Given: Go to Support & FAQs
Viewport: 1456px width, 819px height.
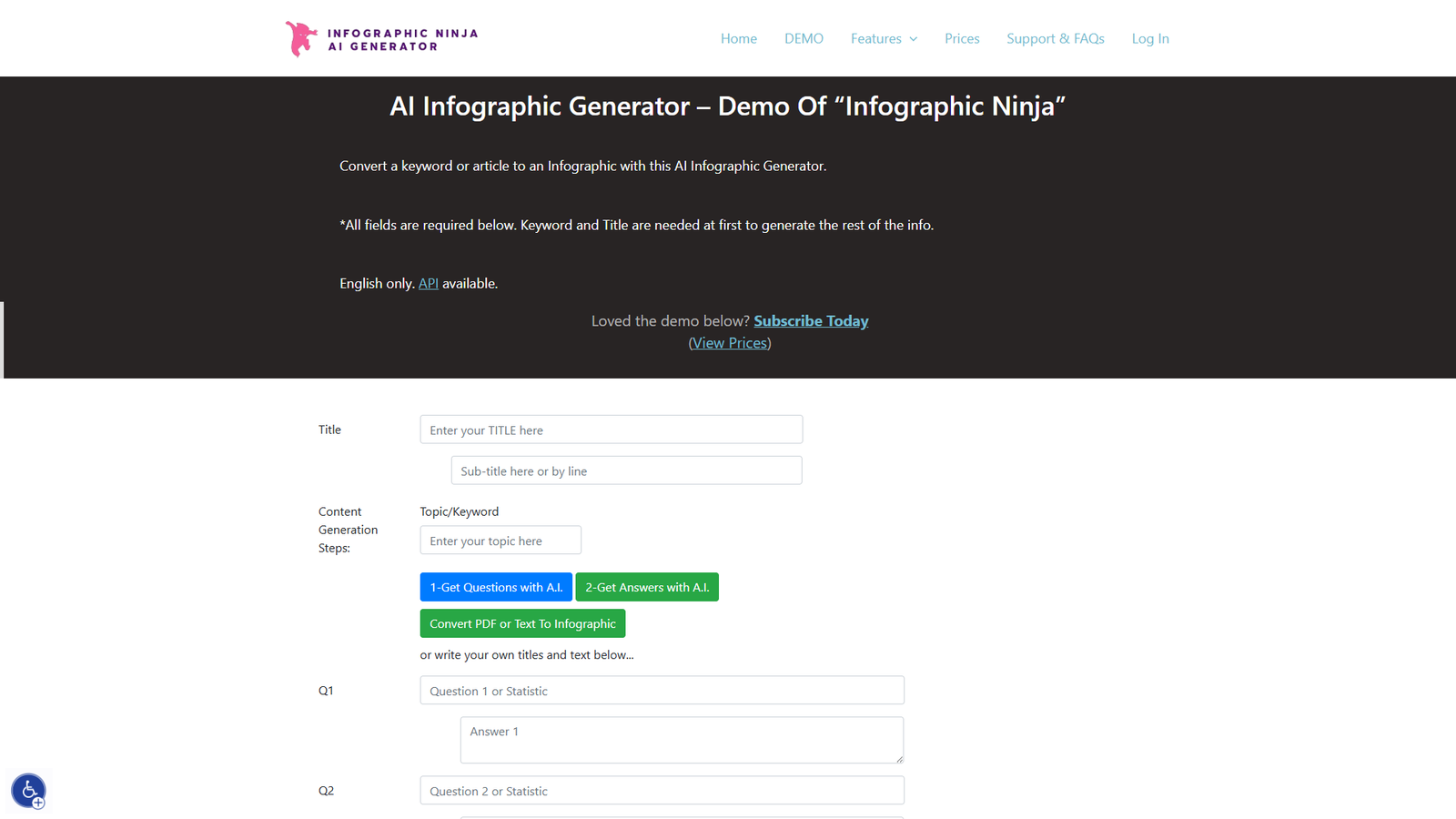Looking at the screenshot, I should point(1055,38).
